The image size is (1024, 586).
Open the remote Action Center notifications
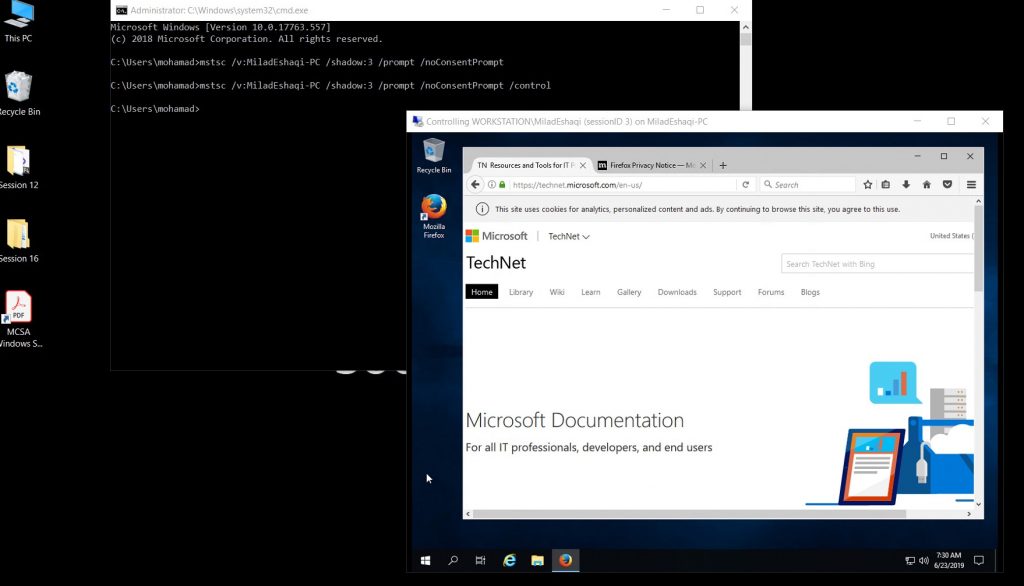click(x=978, y=561)
